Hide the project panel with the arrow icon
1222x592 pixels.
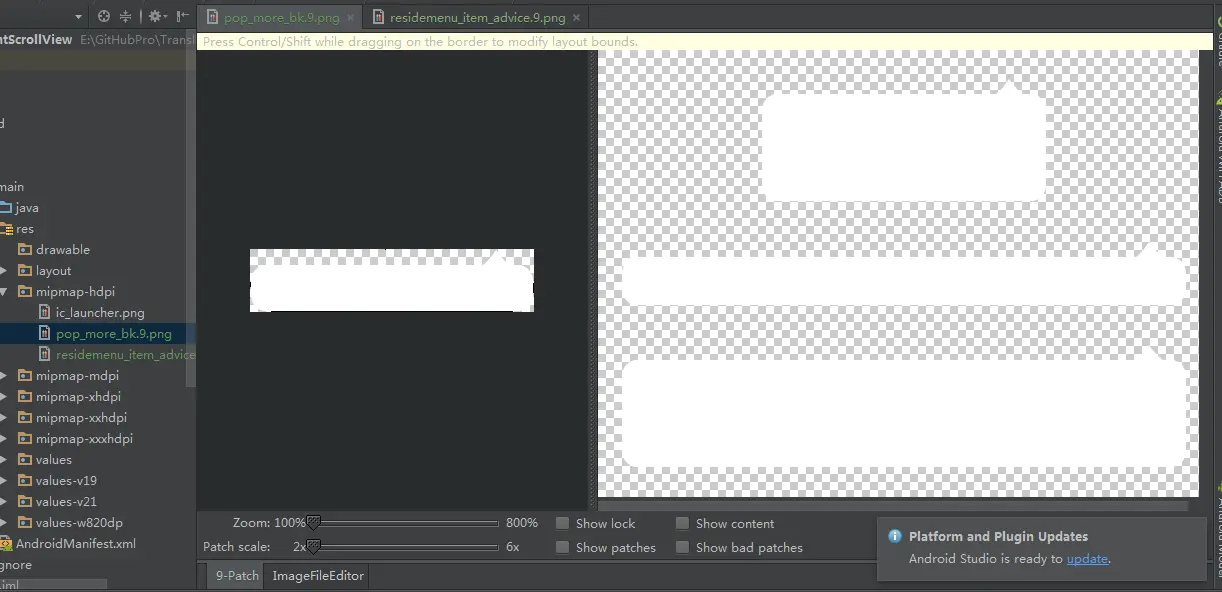[182, 16]
